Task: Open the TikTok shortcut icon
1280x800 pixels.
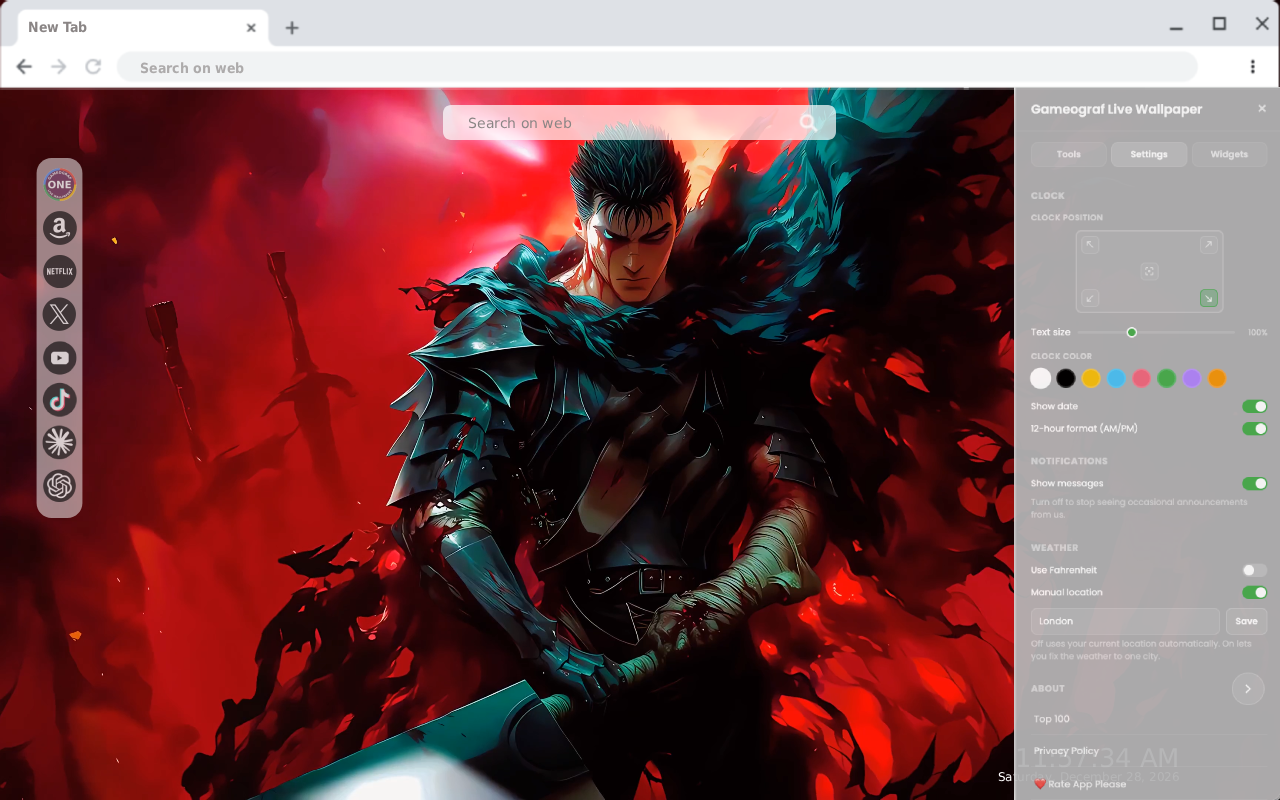Action: [x=60, y=400]
